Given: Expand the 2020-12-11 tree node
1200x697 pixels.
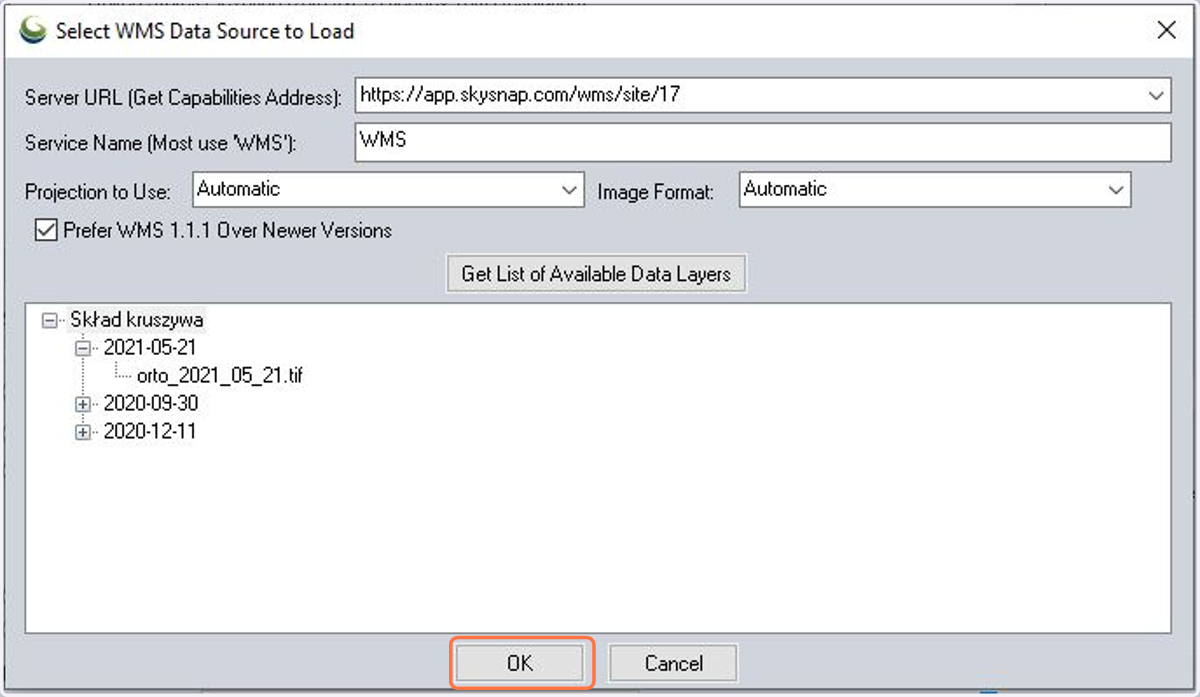Looking at the screenshot, I should point(83,433).
